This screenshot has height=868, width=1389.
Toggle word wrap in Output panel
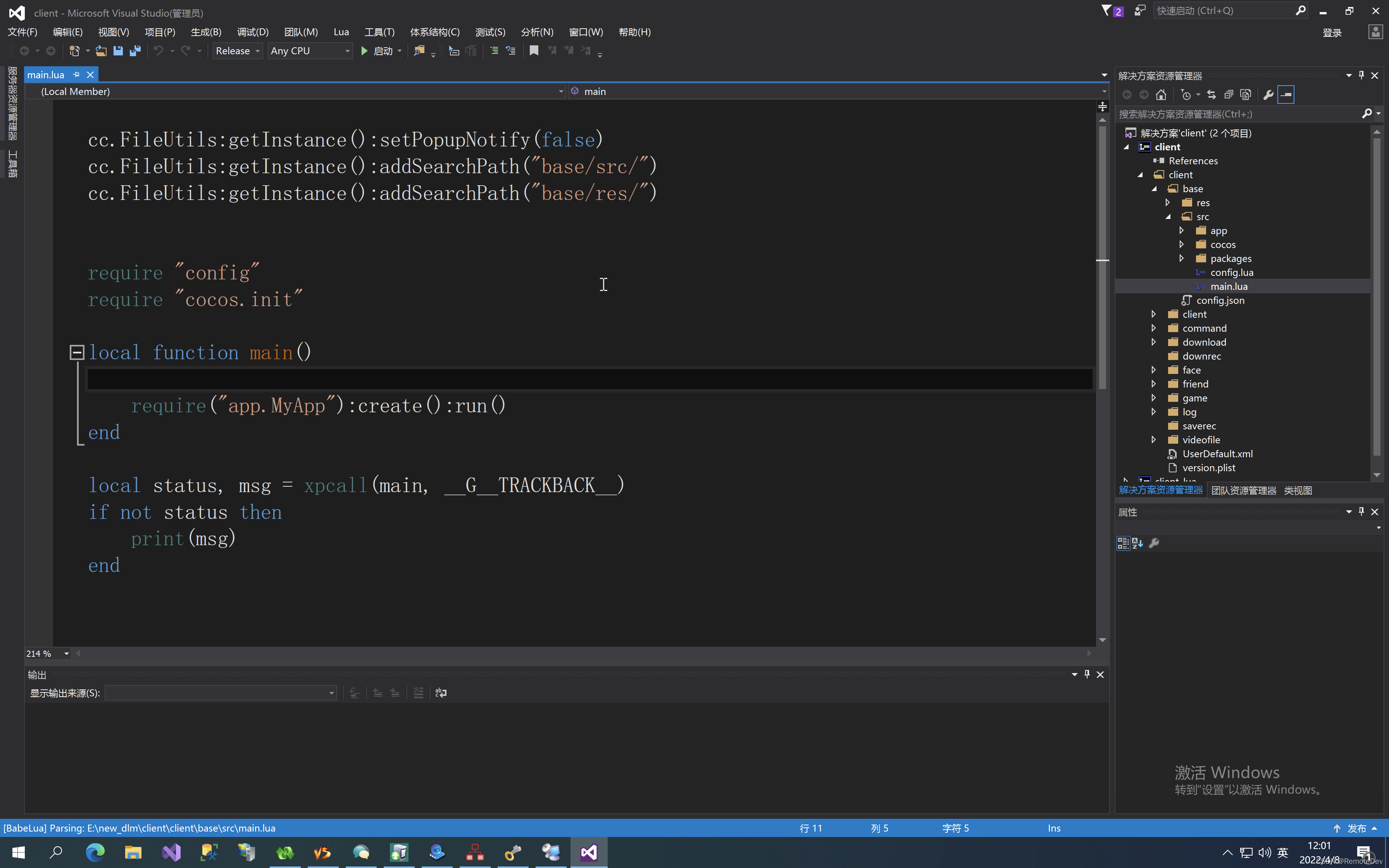click(441, 693)
